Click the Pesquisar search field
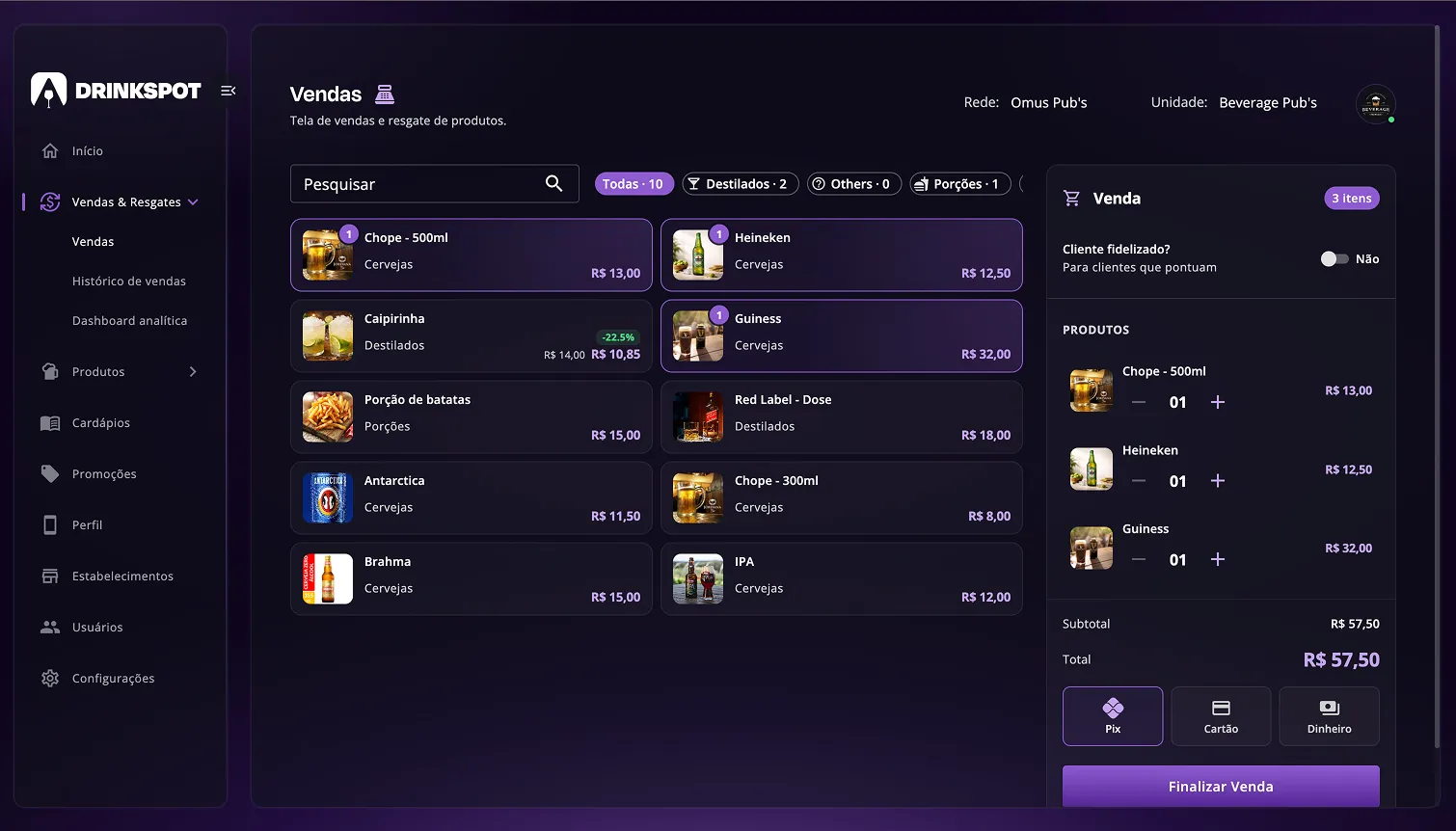Screen dimensions: 1456x831 click(435, 184)
